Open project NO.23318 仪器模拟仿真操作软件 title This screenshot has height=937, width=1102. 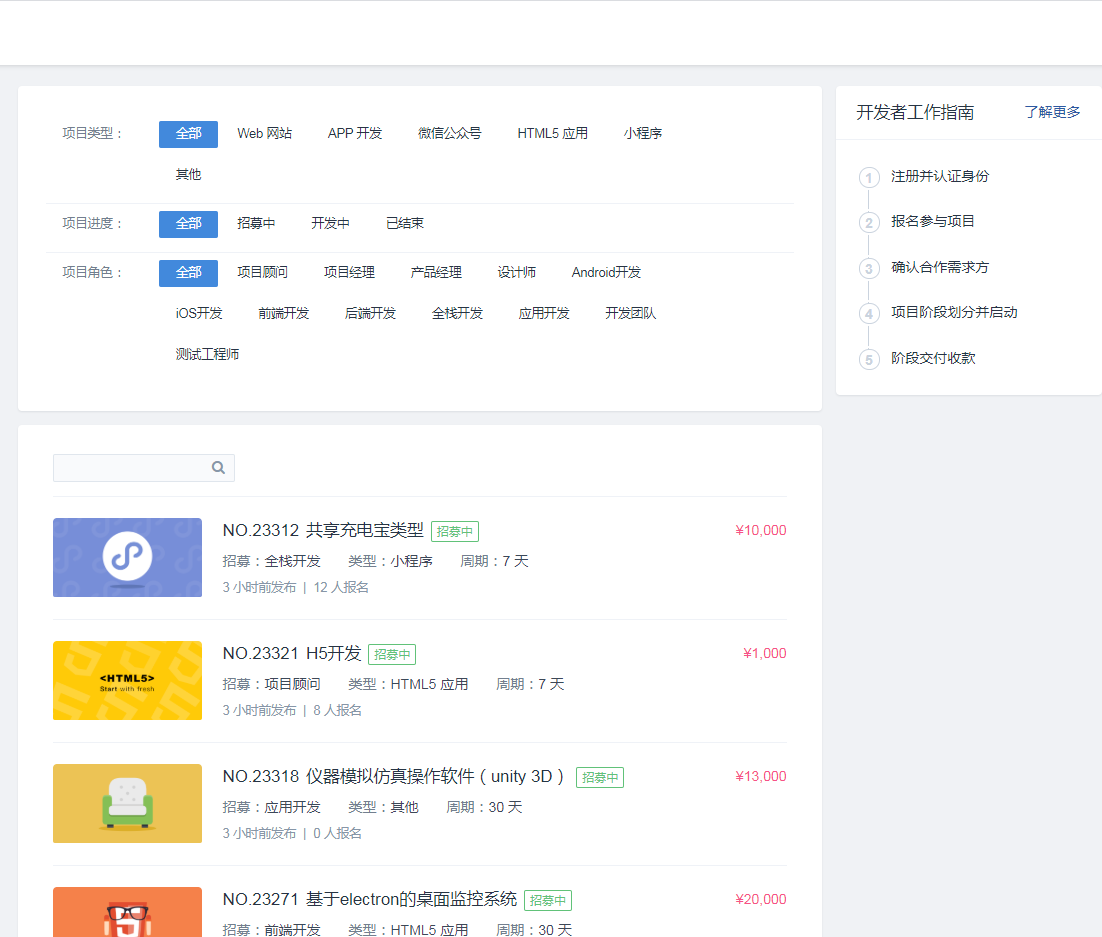(394, 777)
